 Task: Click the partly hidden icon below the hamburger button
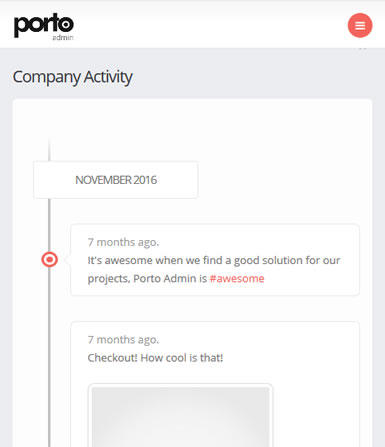click(363, 48)
